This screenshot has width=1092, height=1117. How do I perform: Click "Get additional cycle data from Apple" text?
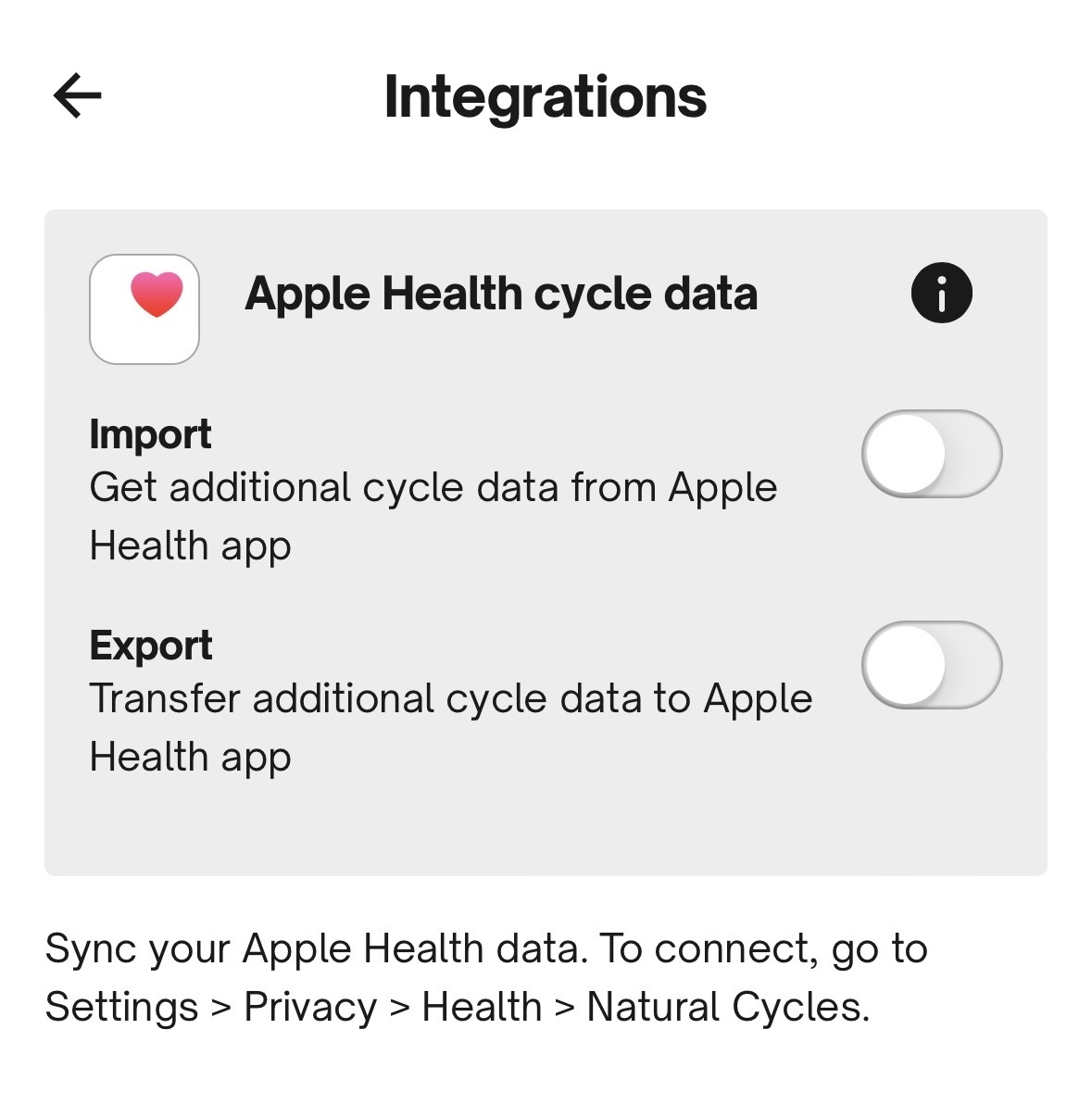[x=433, y=488]
